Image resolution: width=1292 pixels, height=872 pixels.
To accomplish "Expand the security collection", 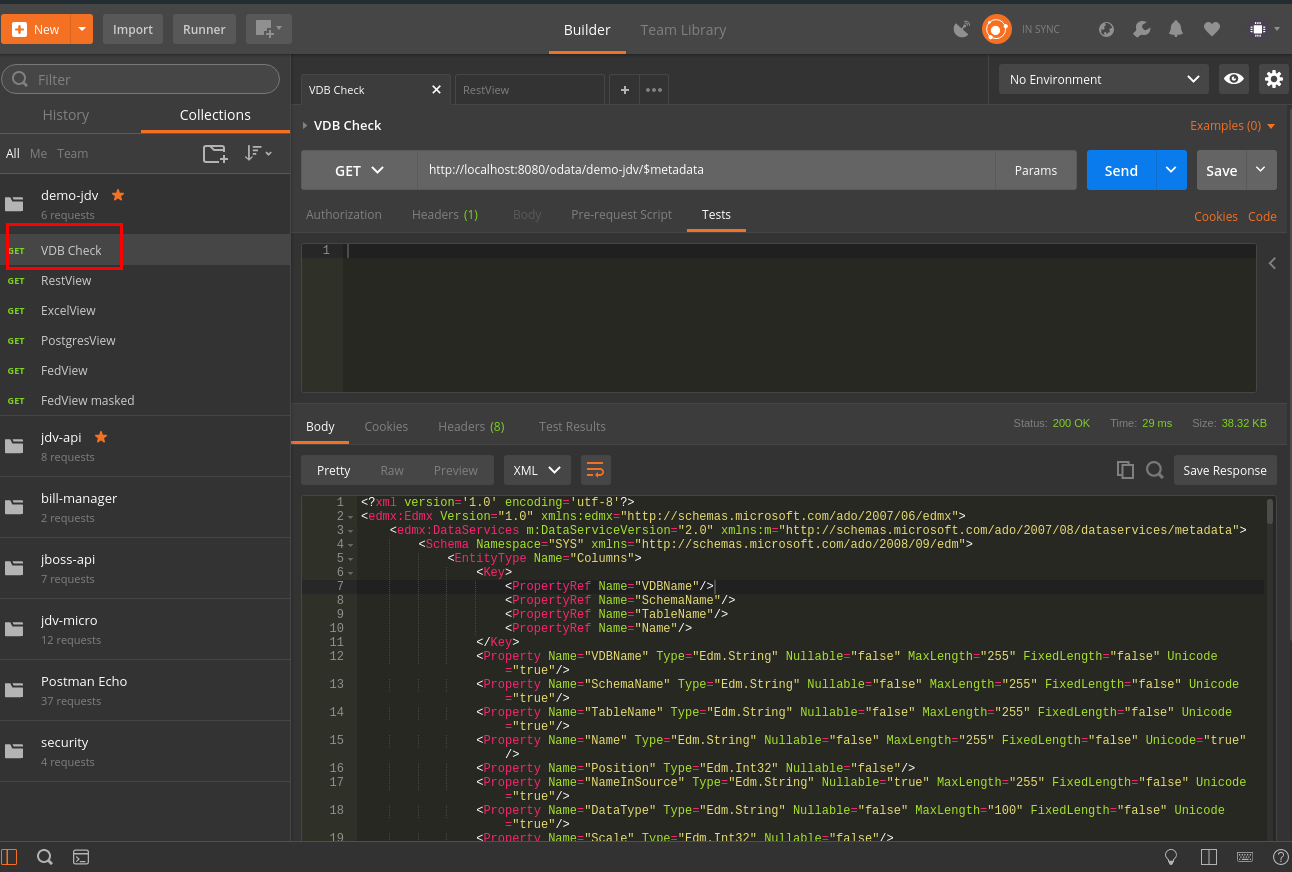I will (x=145, y=751).
